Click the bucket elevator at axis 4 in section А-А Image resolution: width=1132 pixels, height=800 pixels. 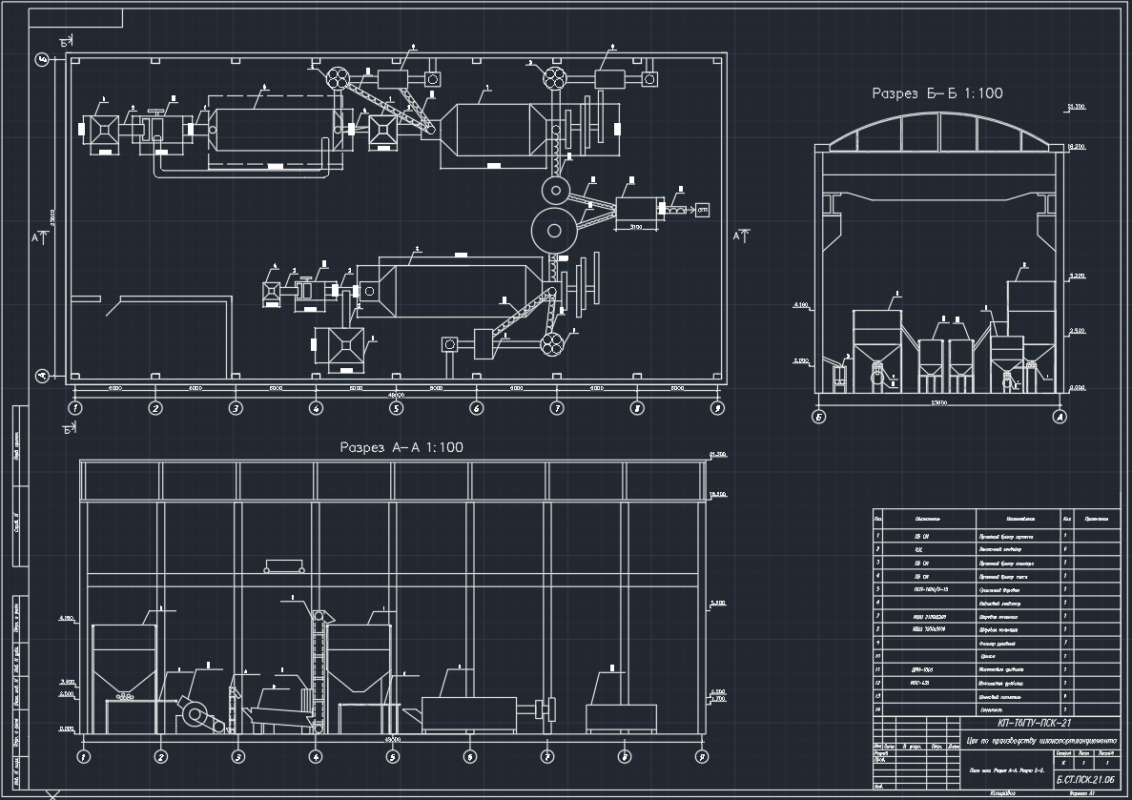click(318, 671)
